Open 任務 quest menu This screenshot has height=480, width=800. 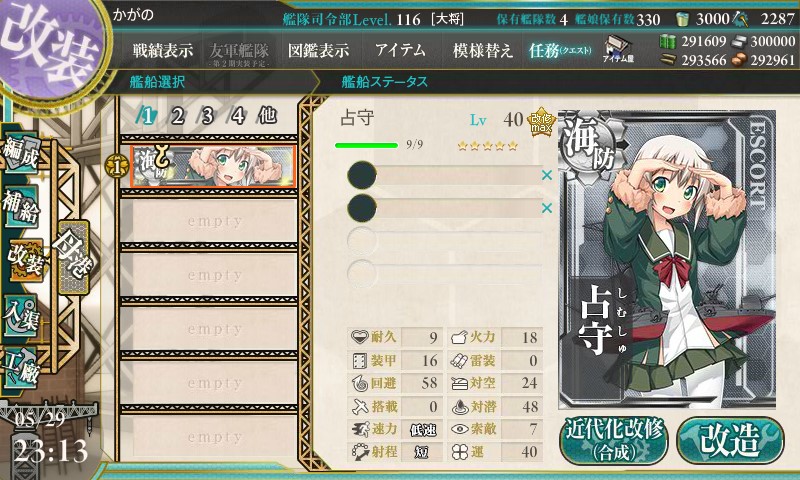coord(560,50)
